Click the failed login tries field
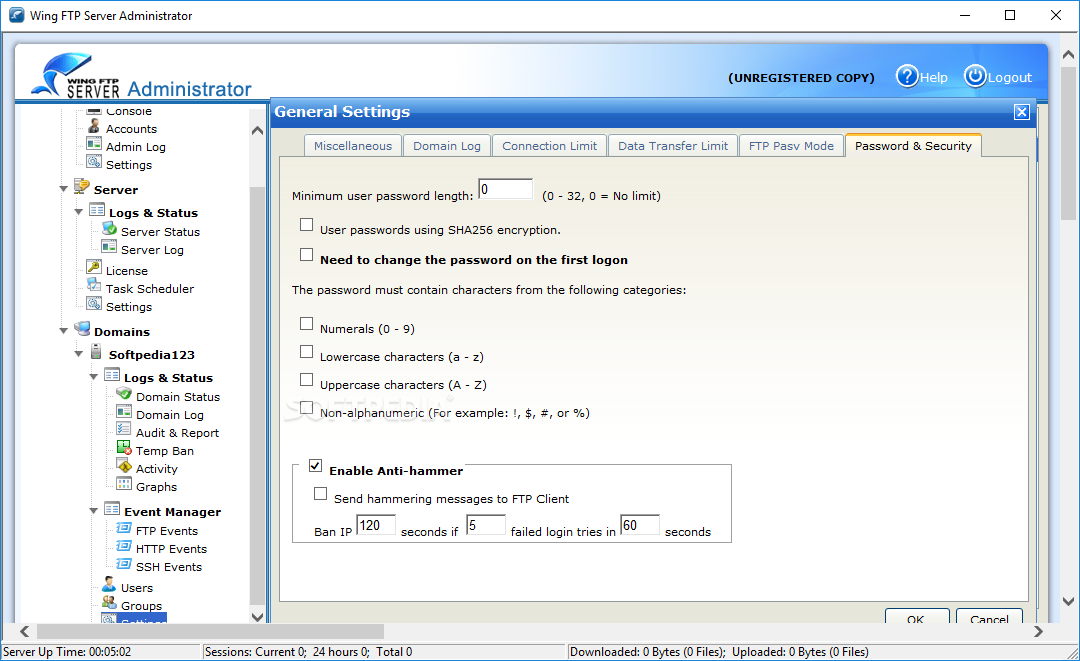The image size is (1080, 661). pos(486,525)
